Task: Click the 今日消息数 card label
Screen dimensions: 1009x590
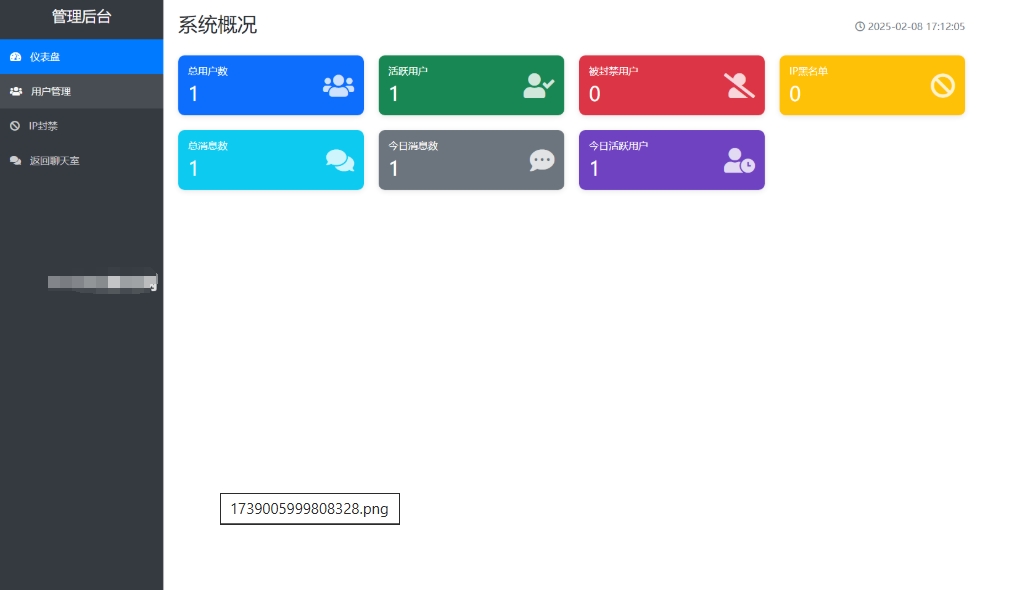Action: coord(413,145)
